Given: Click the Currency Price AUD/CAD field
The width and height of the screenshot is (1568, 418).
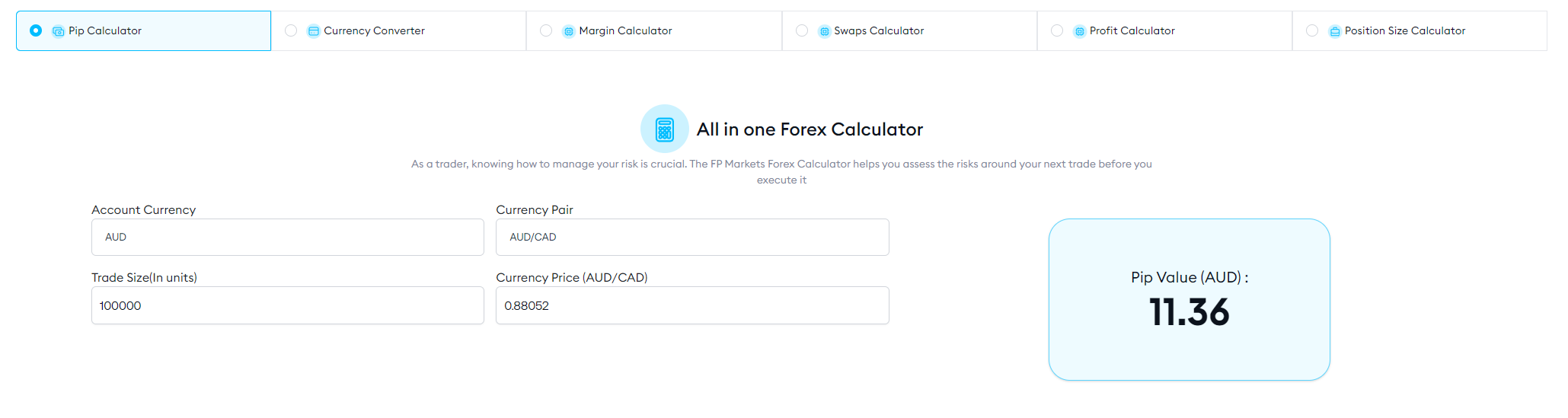Looking at the screenshot, I should click(x=691, y=305).
